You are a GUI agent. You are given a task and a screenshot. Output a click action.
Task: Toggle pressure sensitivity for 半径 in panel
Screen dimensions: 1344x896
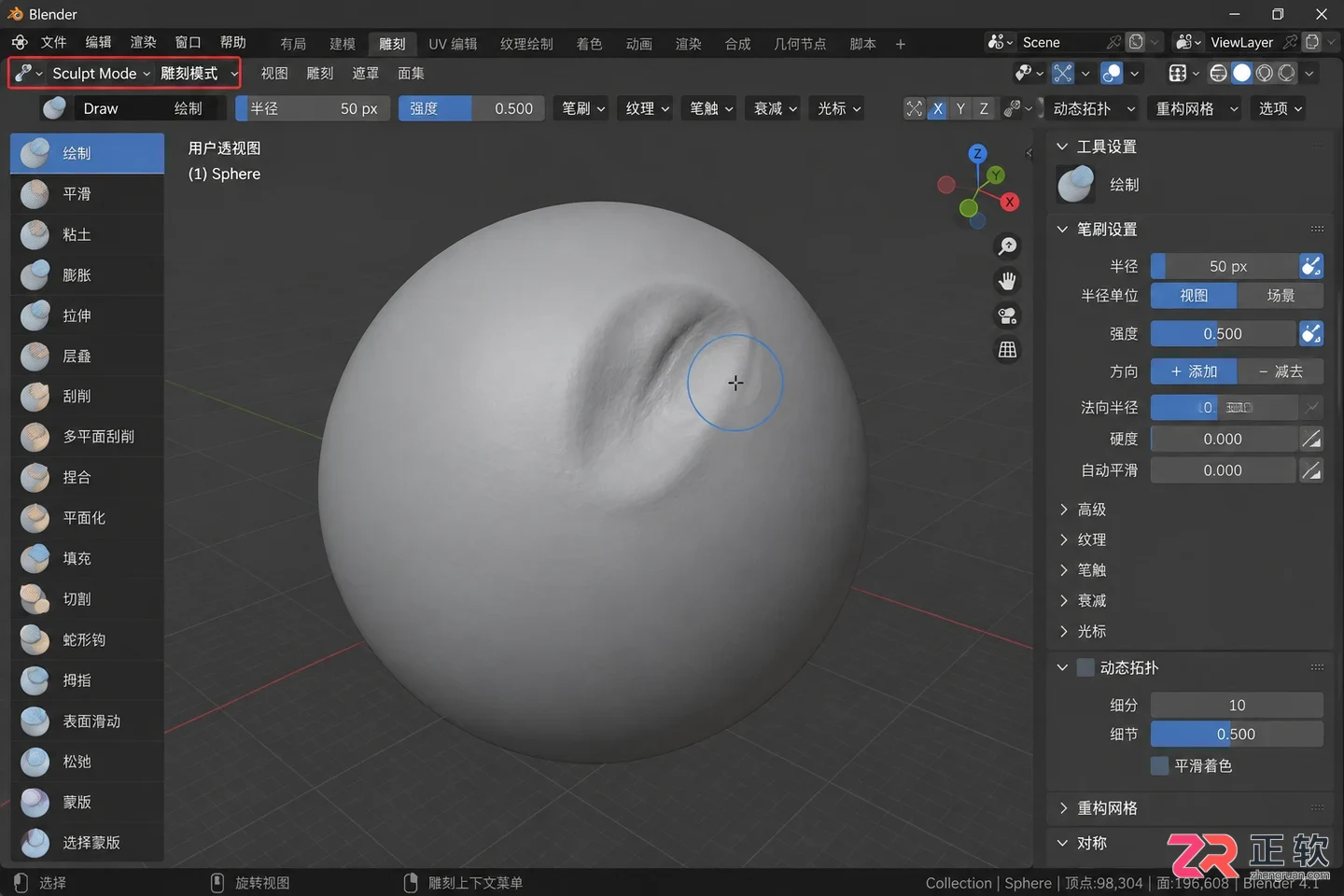1311,266
